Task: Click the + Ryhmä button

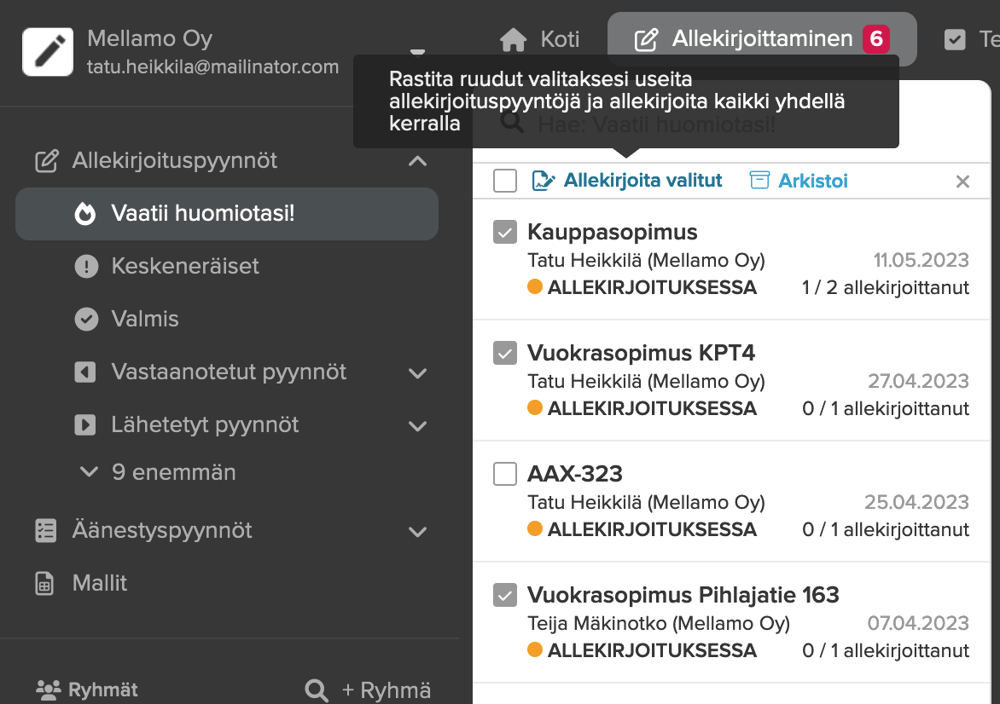Action: 386,690
